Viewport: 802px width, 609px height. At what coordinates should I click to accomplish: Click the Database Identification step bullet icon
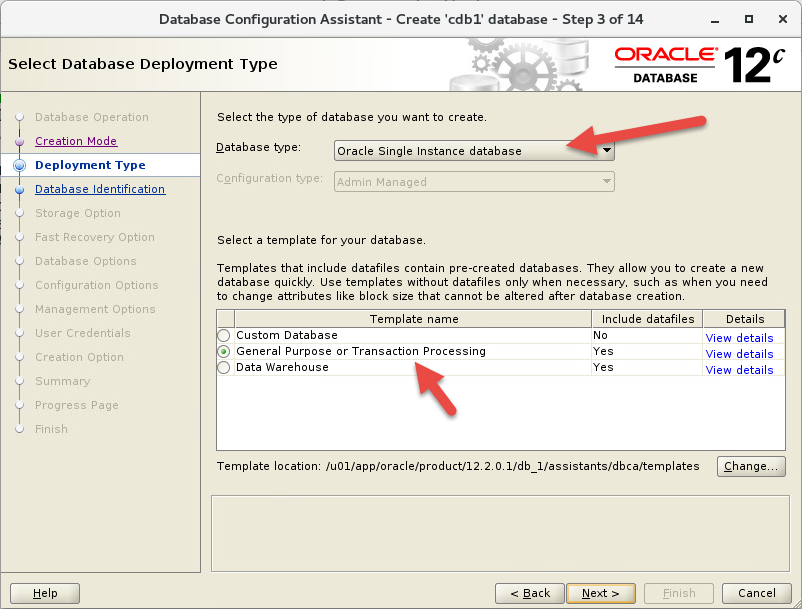(19, 190)
